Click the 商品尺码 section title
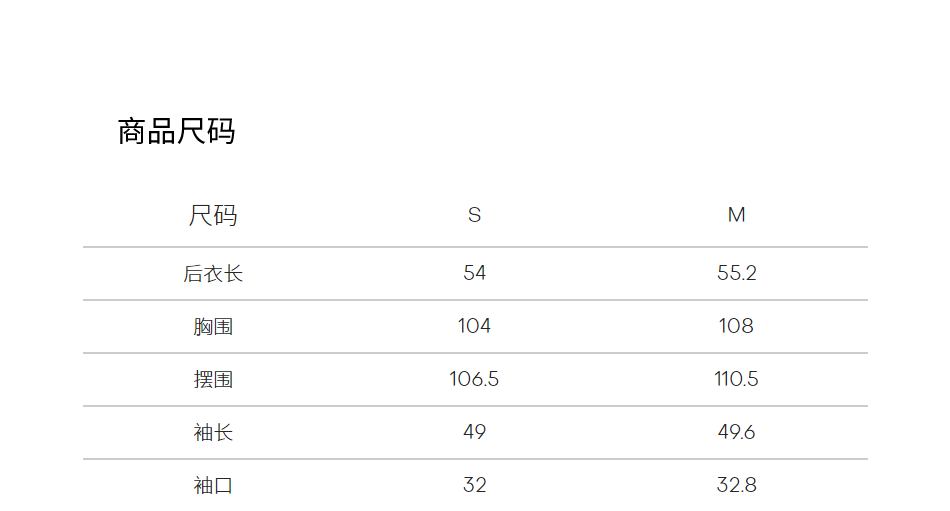 coord(176,131)
